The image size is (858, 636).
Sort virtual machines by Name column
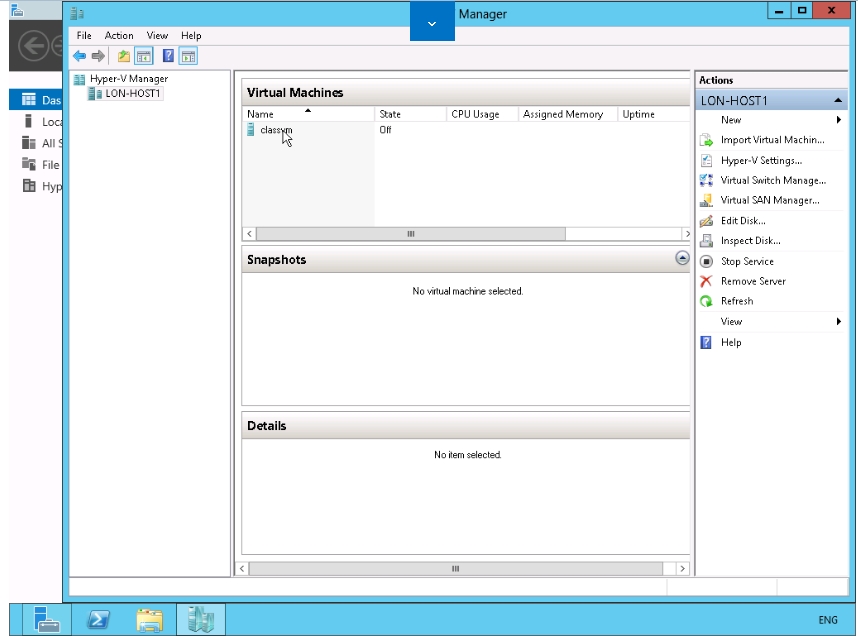click(308, 114)
